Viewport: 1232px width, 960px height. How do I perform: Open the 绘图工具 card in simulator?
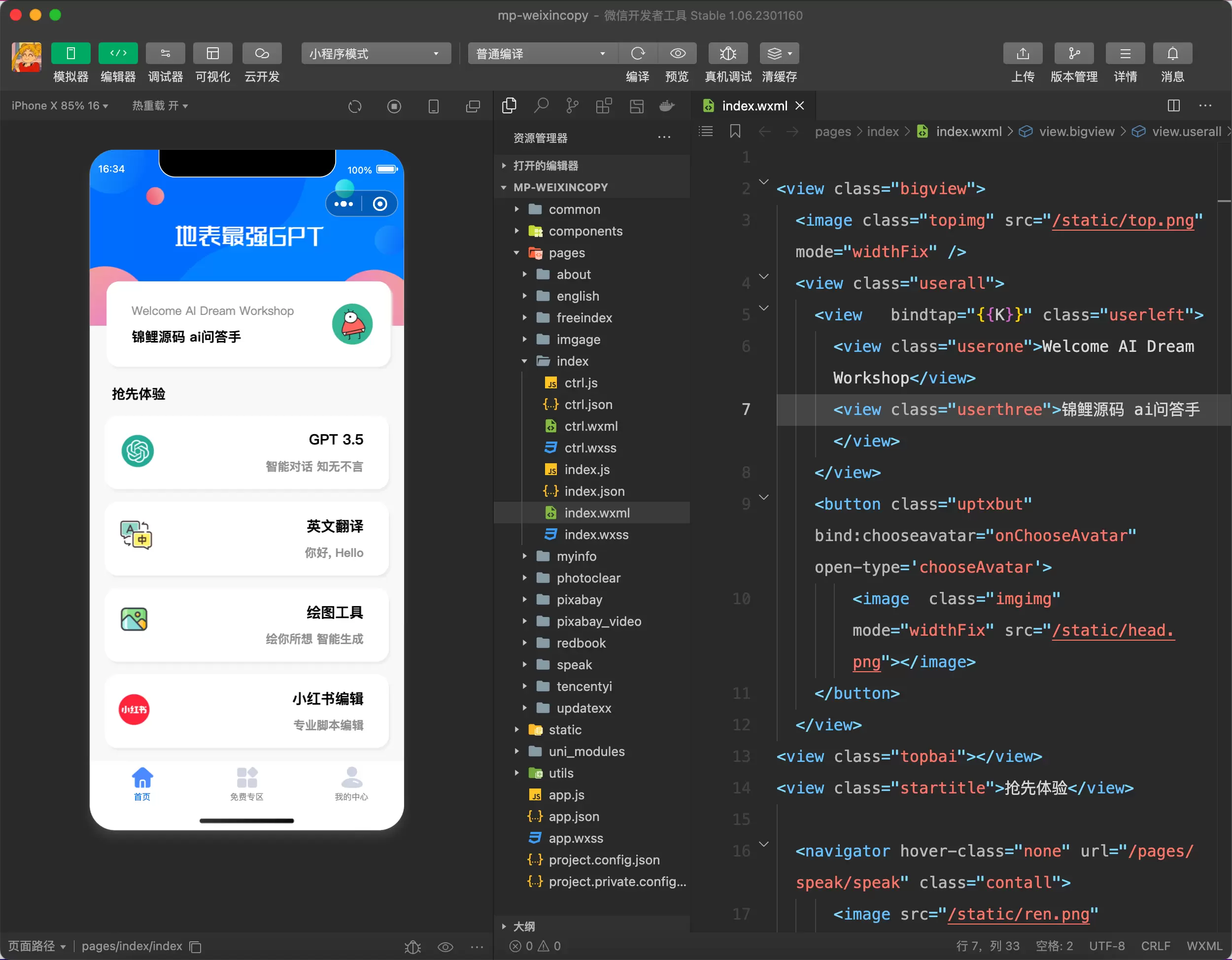[247, 625]
